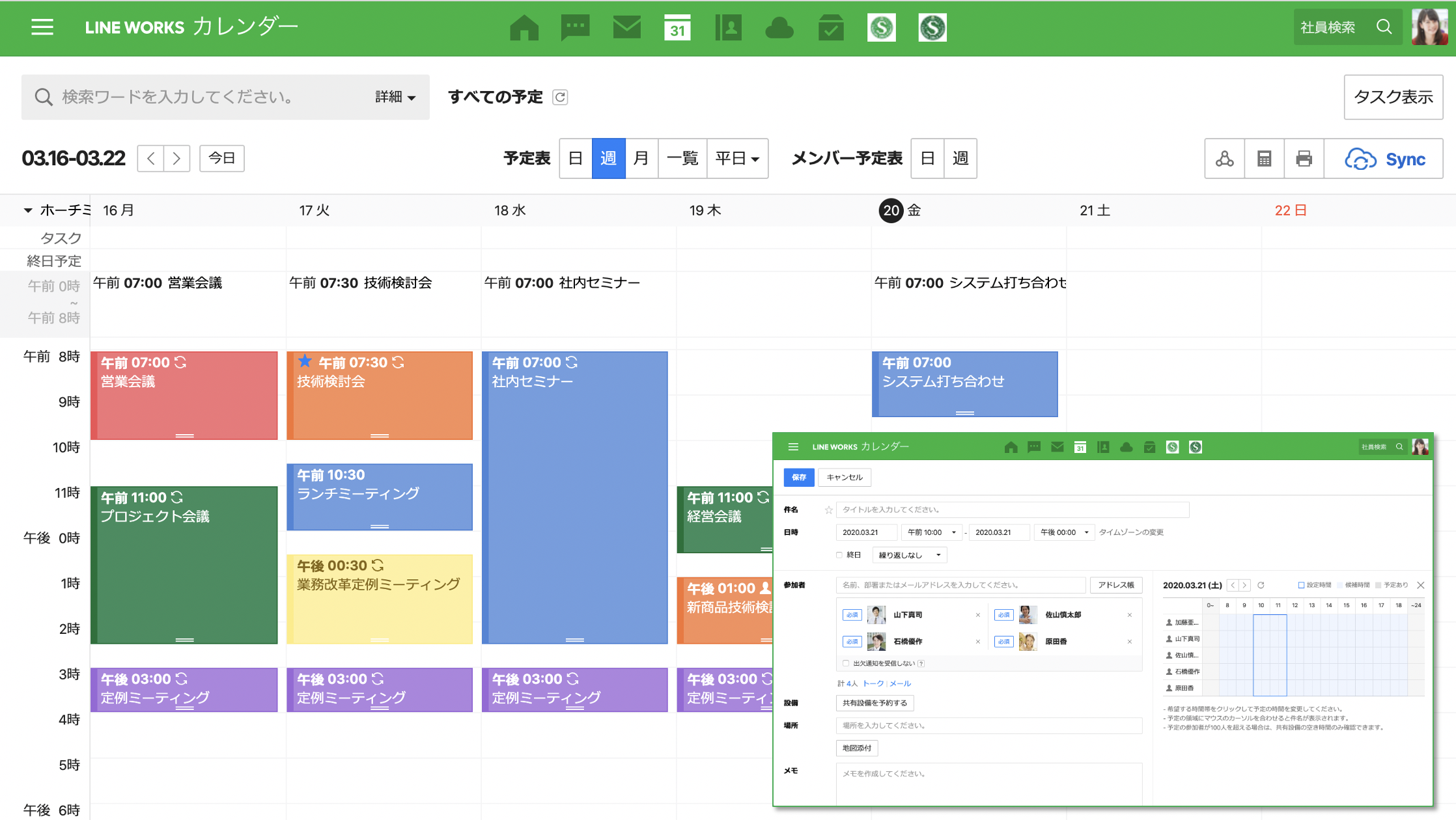1456x820 pixels.
Task: Switch 予定表 to 週 view
Action: (x=608, y=158)
